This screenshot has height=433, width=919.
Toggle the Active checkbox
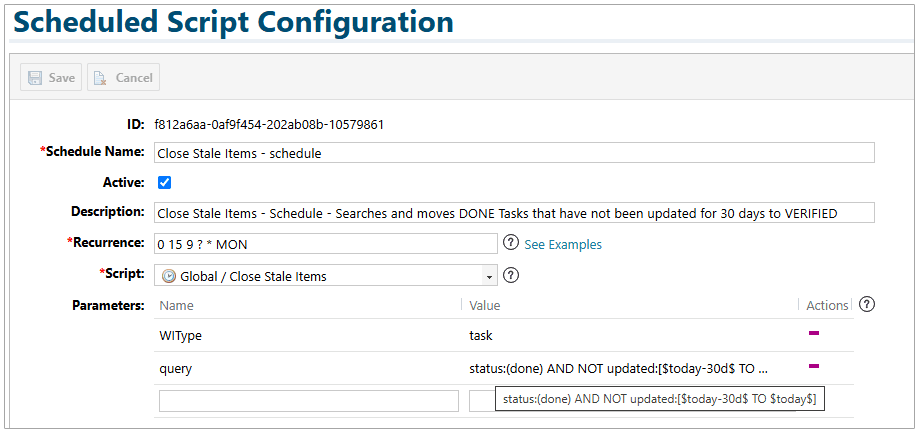[x=165, y=182]
